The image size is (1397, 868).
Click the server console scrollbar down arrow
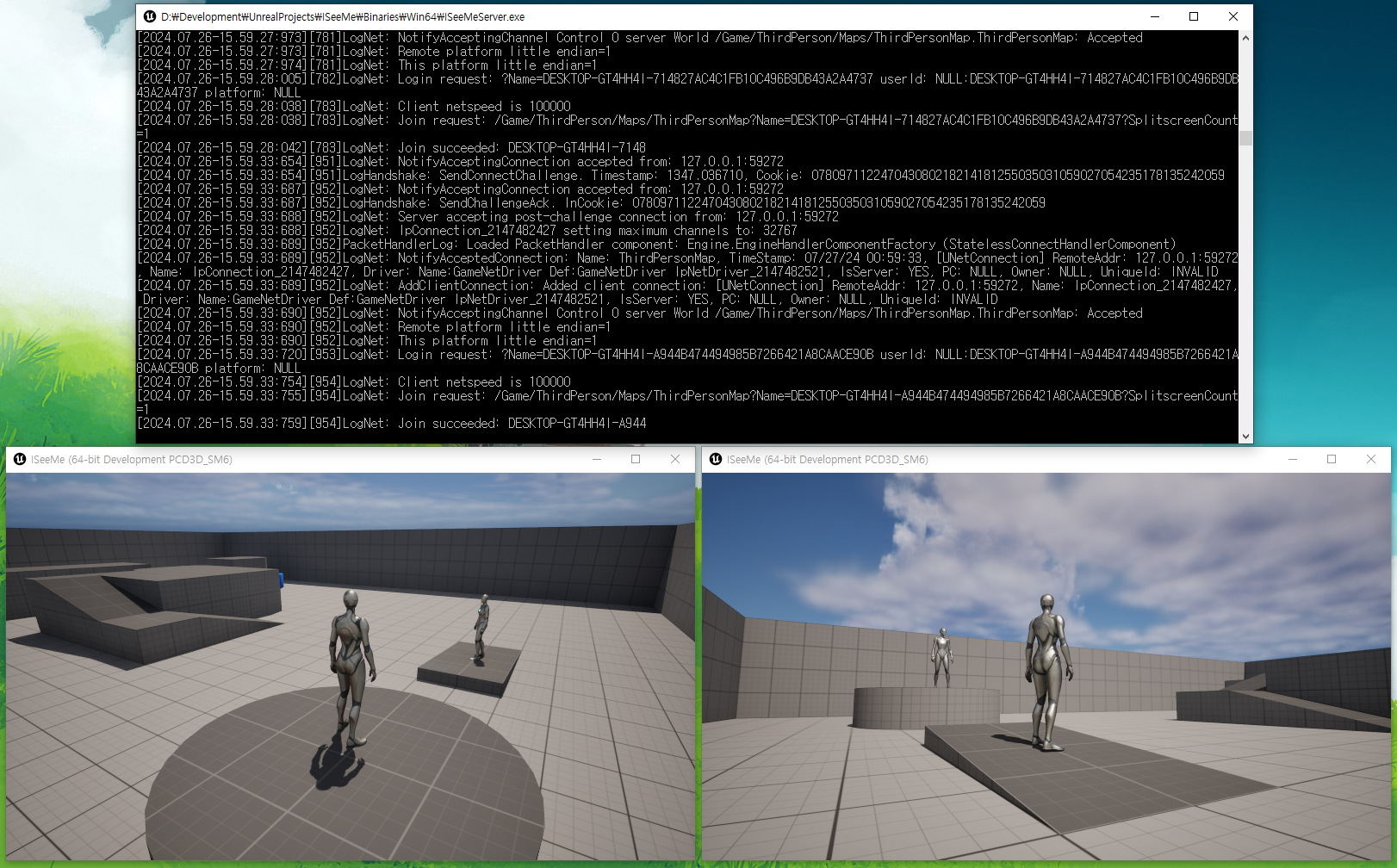1245,437
